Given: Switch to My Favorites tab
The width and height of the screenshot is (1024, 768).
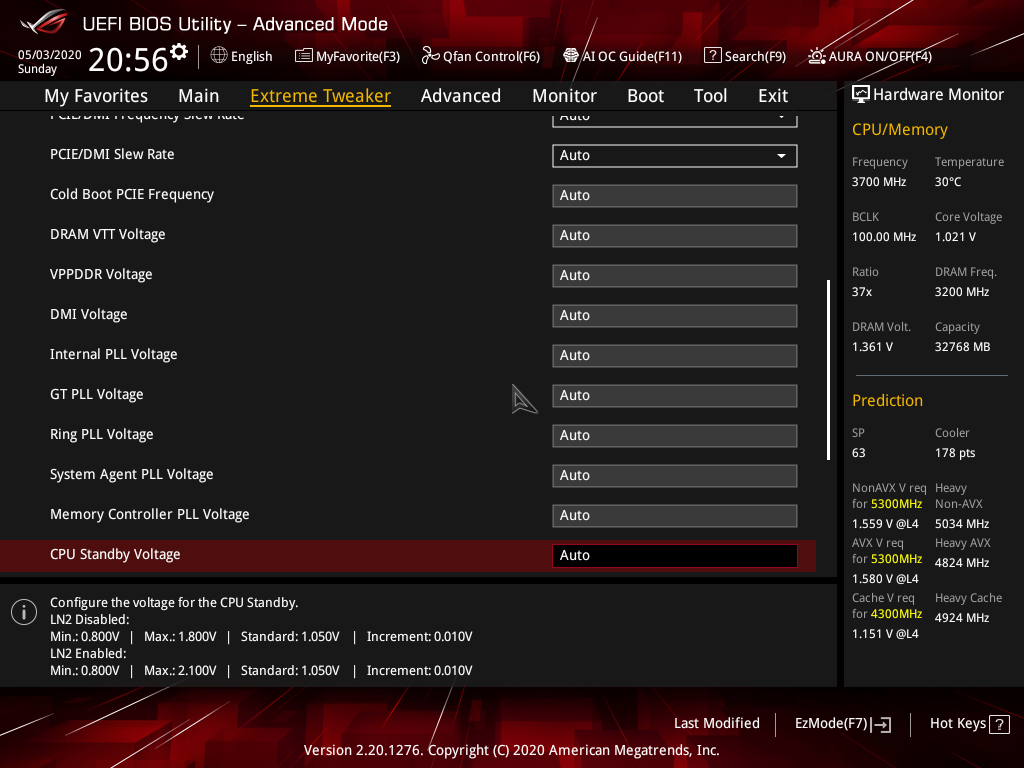Looking at the screenshot, I should coord(96,96).
